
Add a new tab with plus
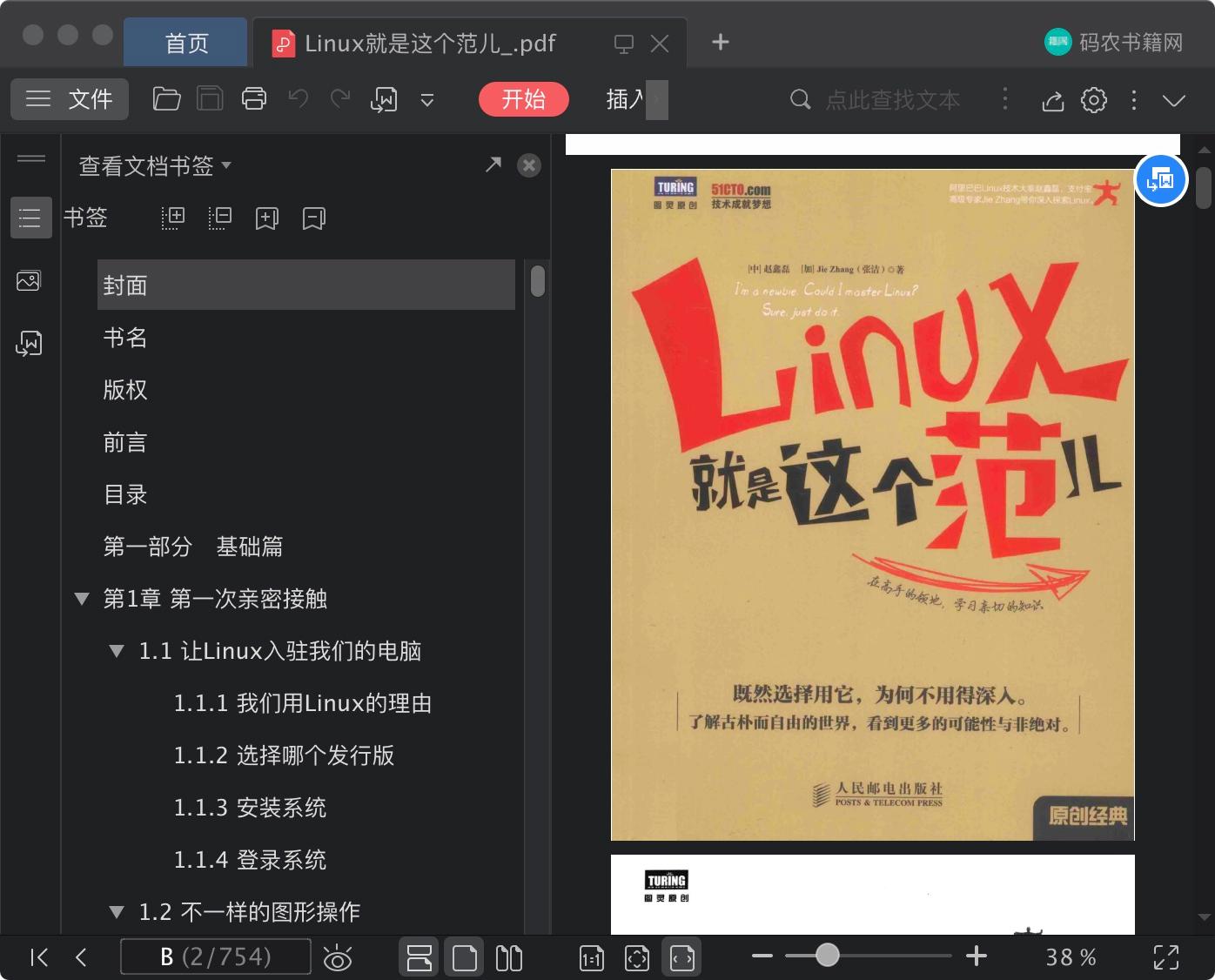[721, 42]
